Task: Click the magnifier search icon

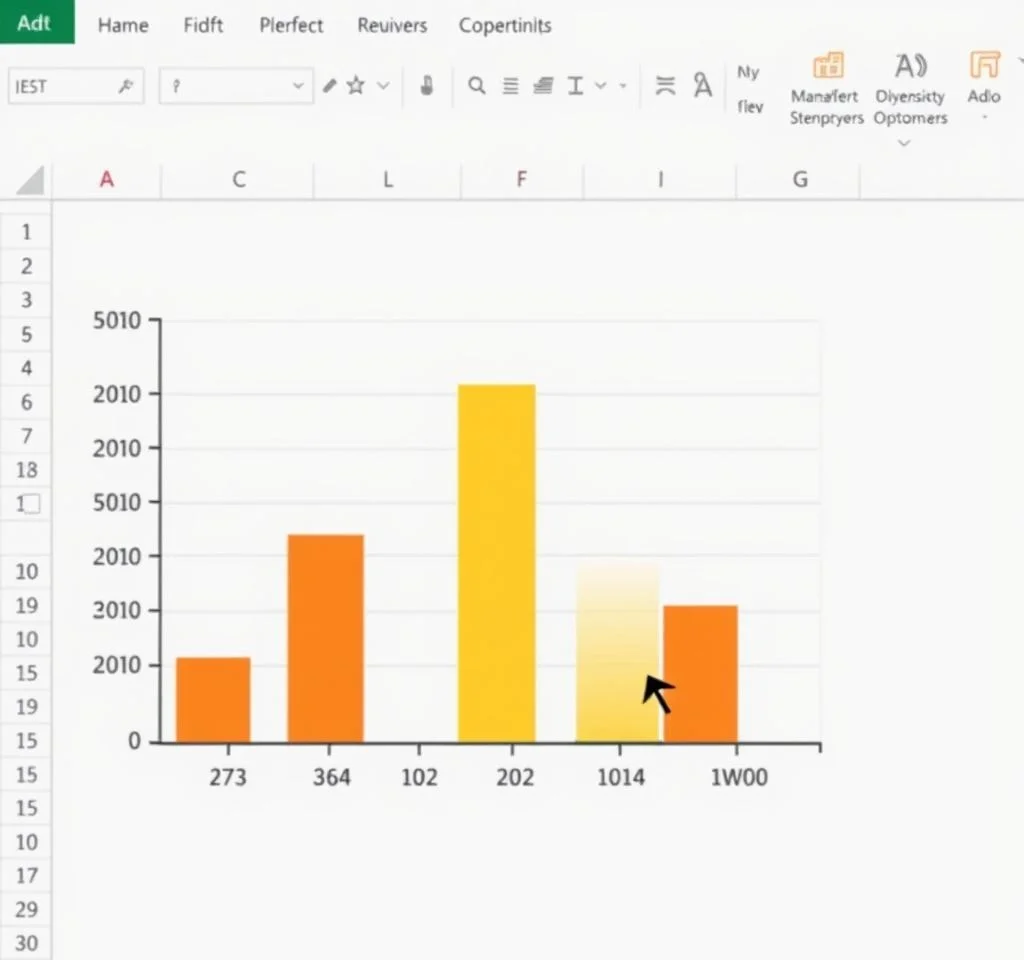Action: coord(477,86)
